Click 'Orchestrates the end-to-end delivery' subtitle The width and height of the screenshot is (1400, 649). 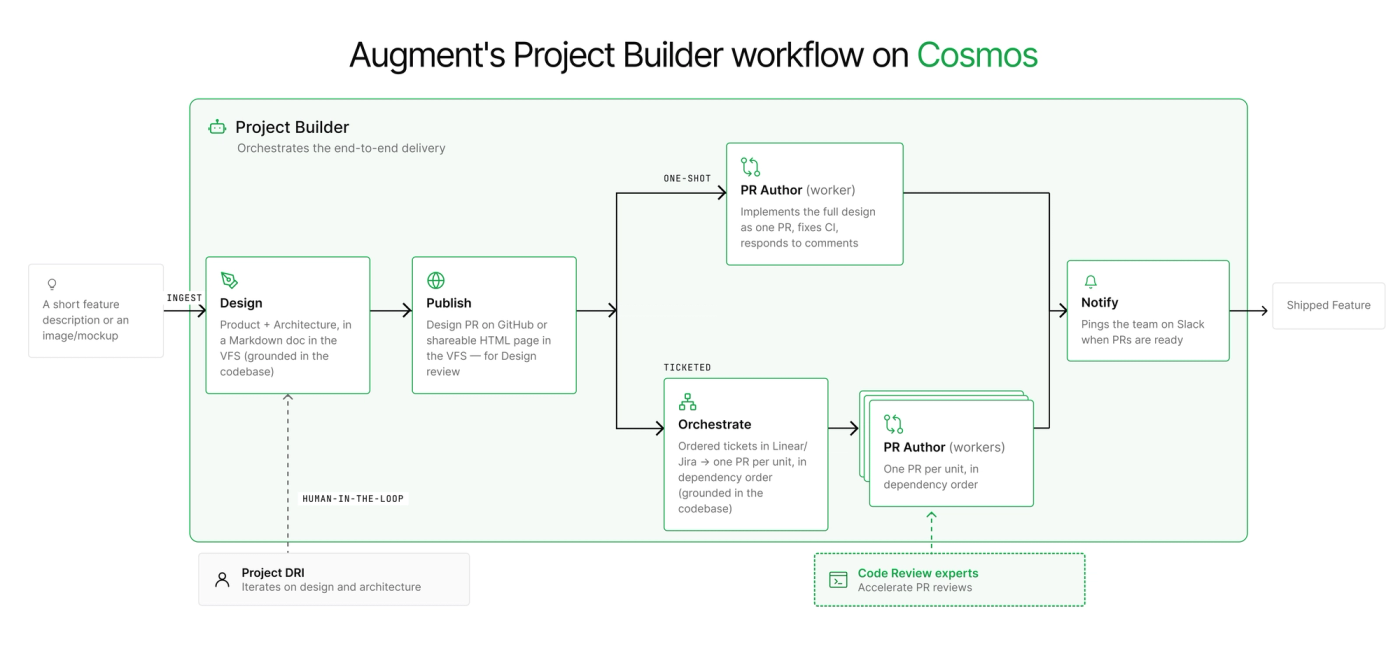point(341,148)
